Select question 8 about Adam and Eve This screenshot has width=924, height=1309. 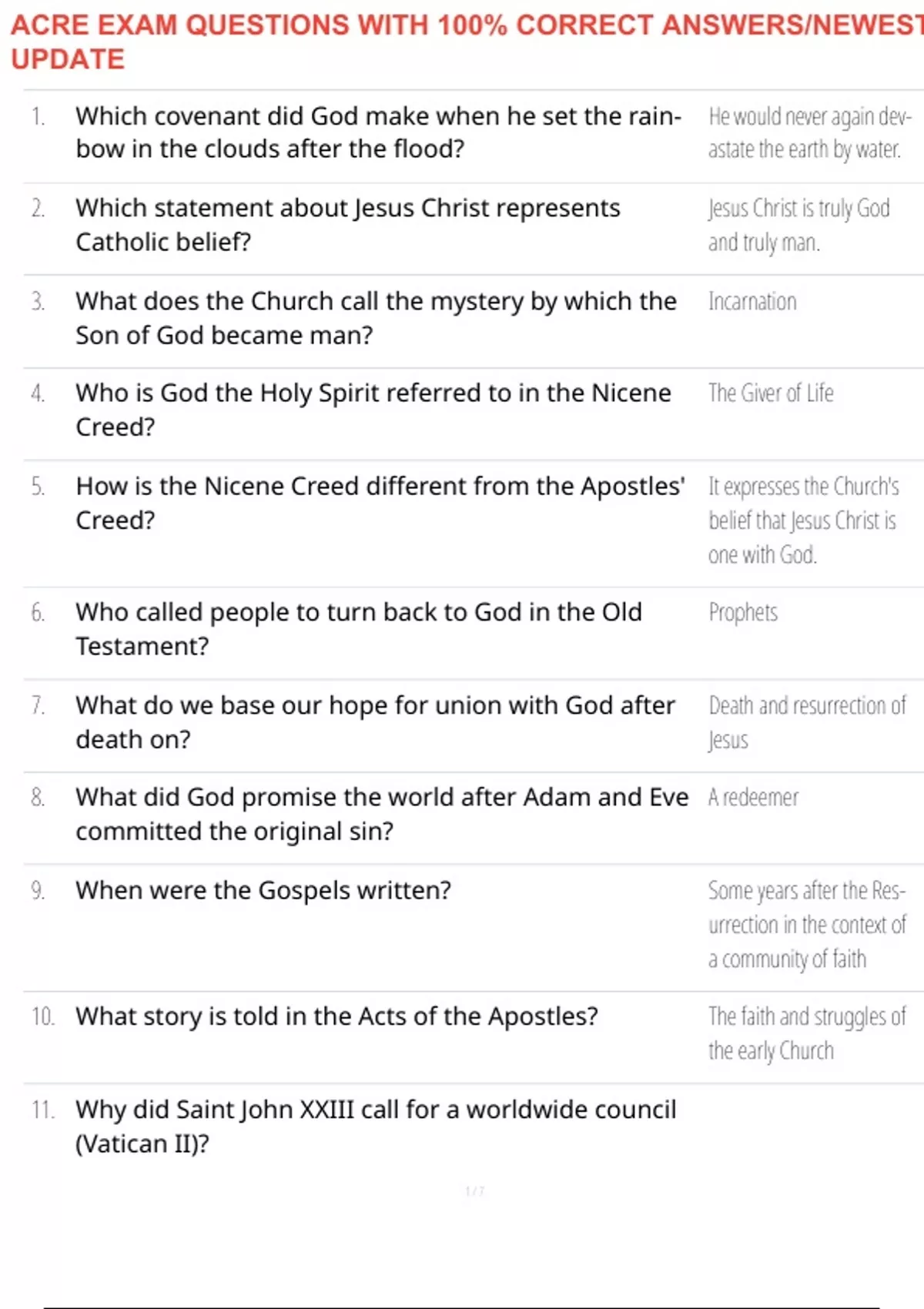click(x=382, y=814)
